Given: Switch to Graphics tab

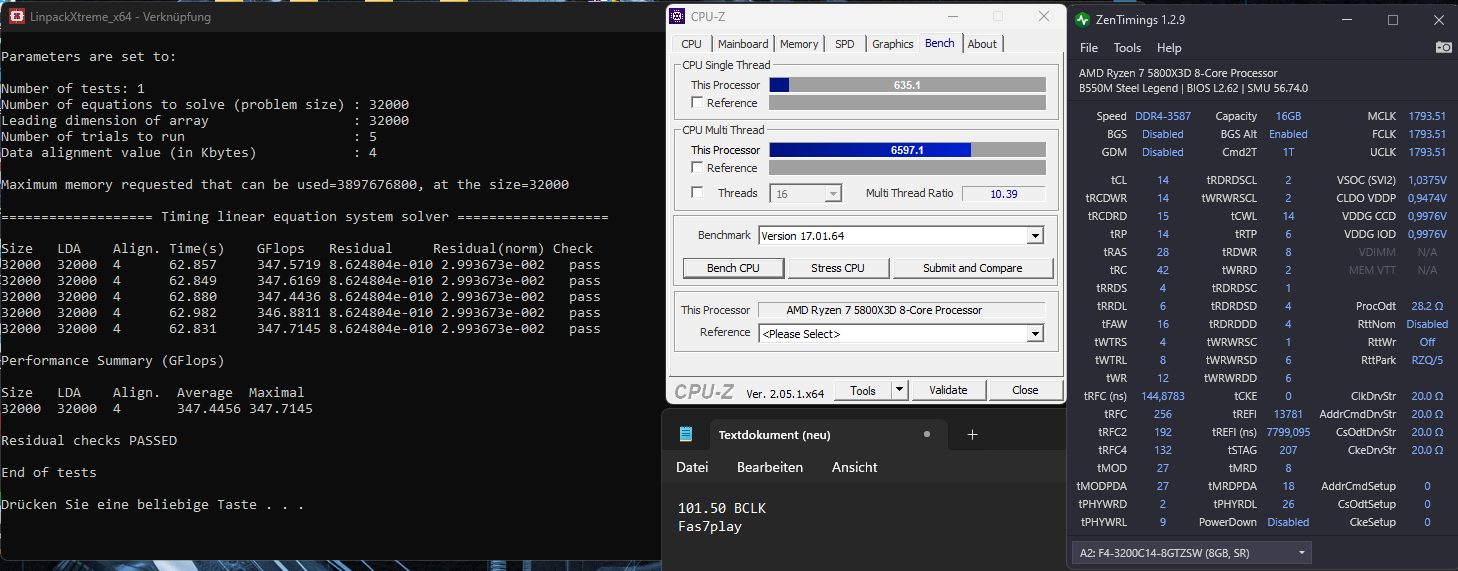Looking at the screenshot, I should click(x=893, y=44).
